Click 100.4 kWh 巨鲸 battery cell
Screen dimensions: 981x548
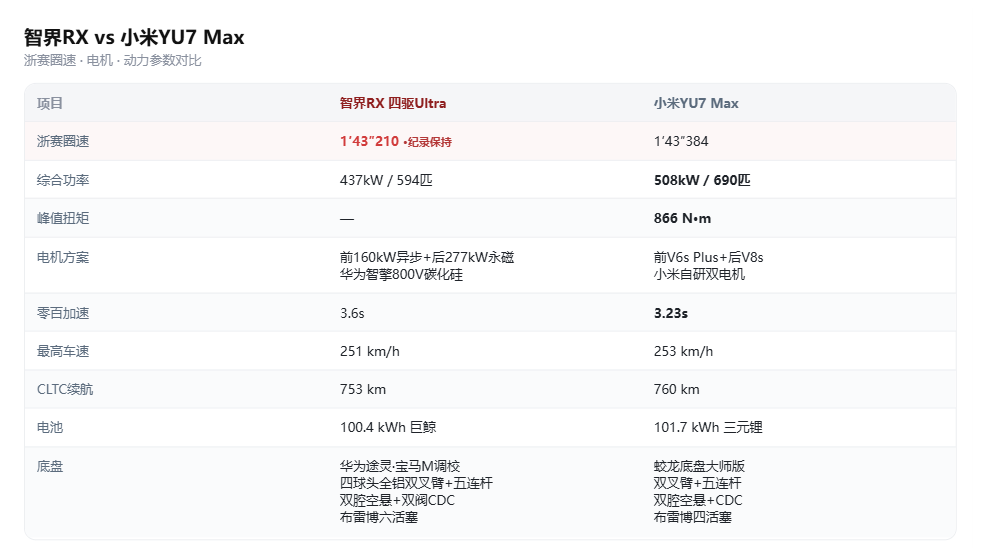point(388,428)
